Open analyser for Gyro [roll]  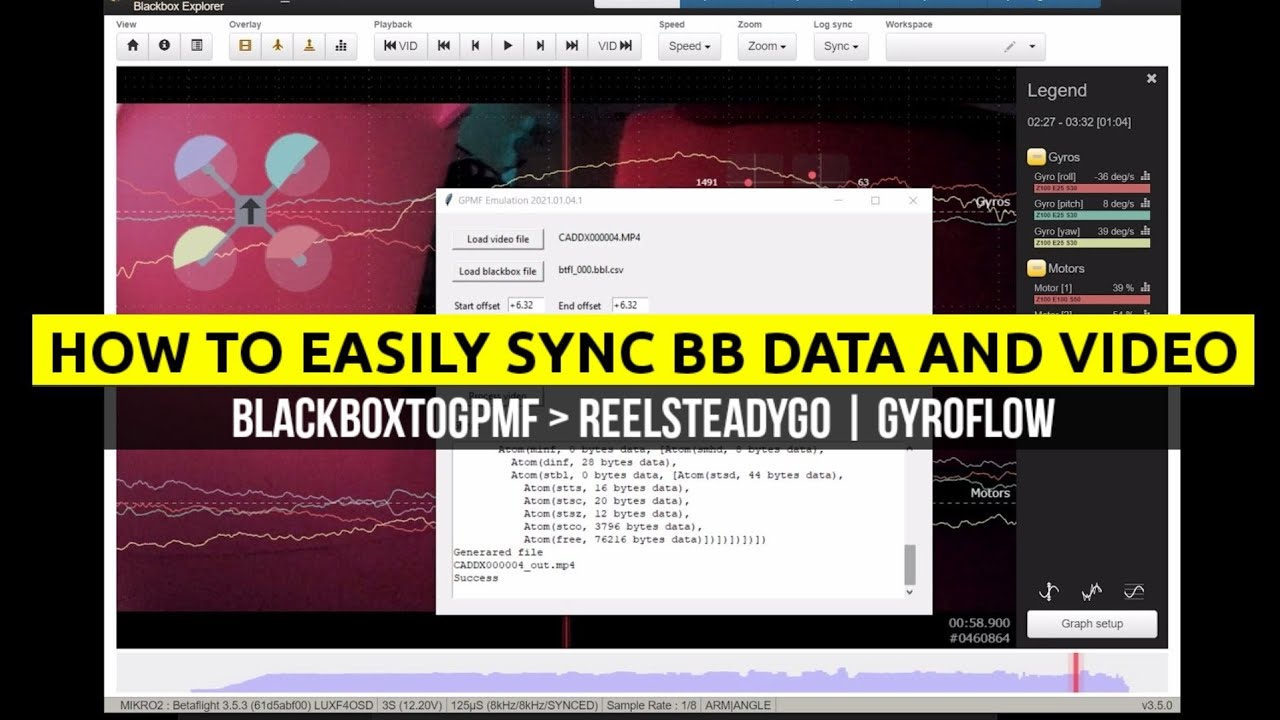point(1145,176)
